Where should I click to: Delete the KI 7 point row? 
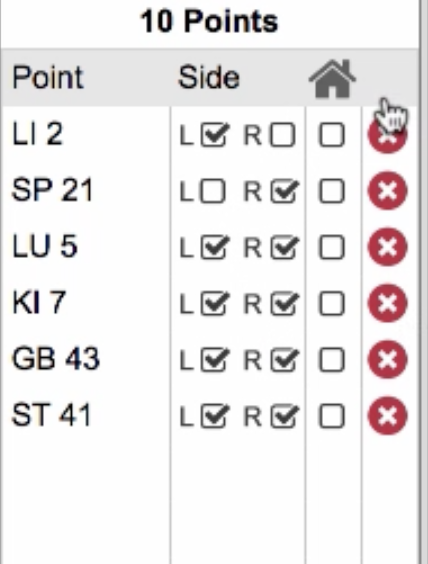click(x=387, y=303)
